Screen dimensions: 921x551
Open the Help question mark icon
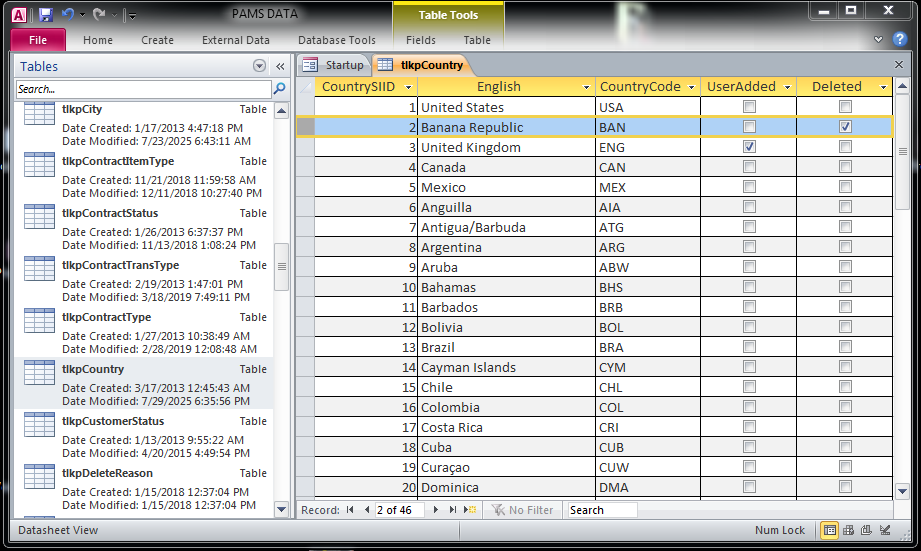[899, 39]
